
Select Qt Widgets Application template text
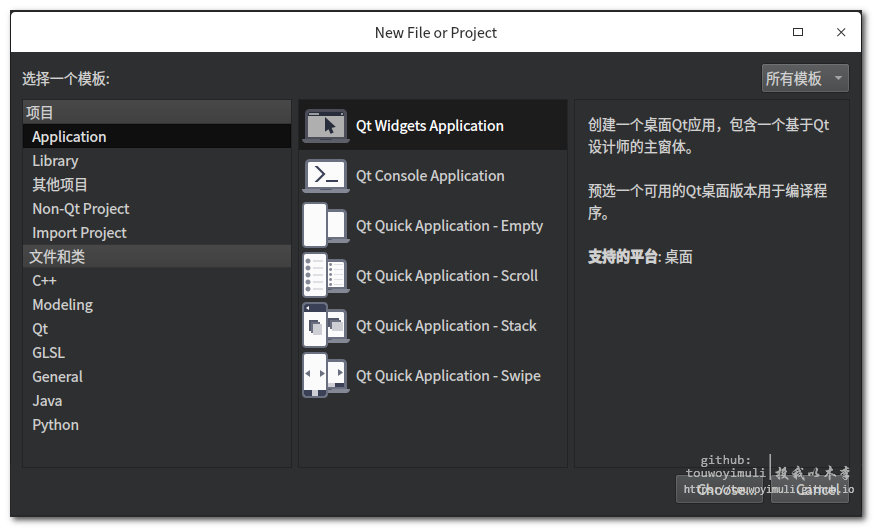(x=430, y=126)
